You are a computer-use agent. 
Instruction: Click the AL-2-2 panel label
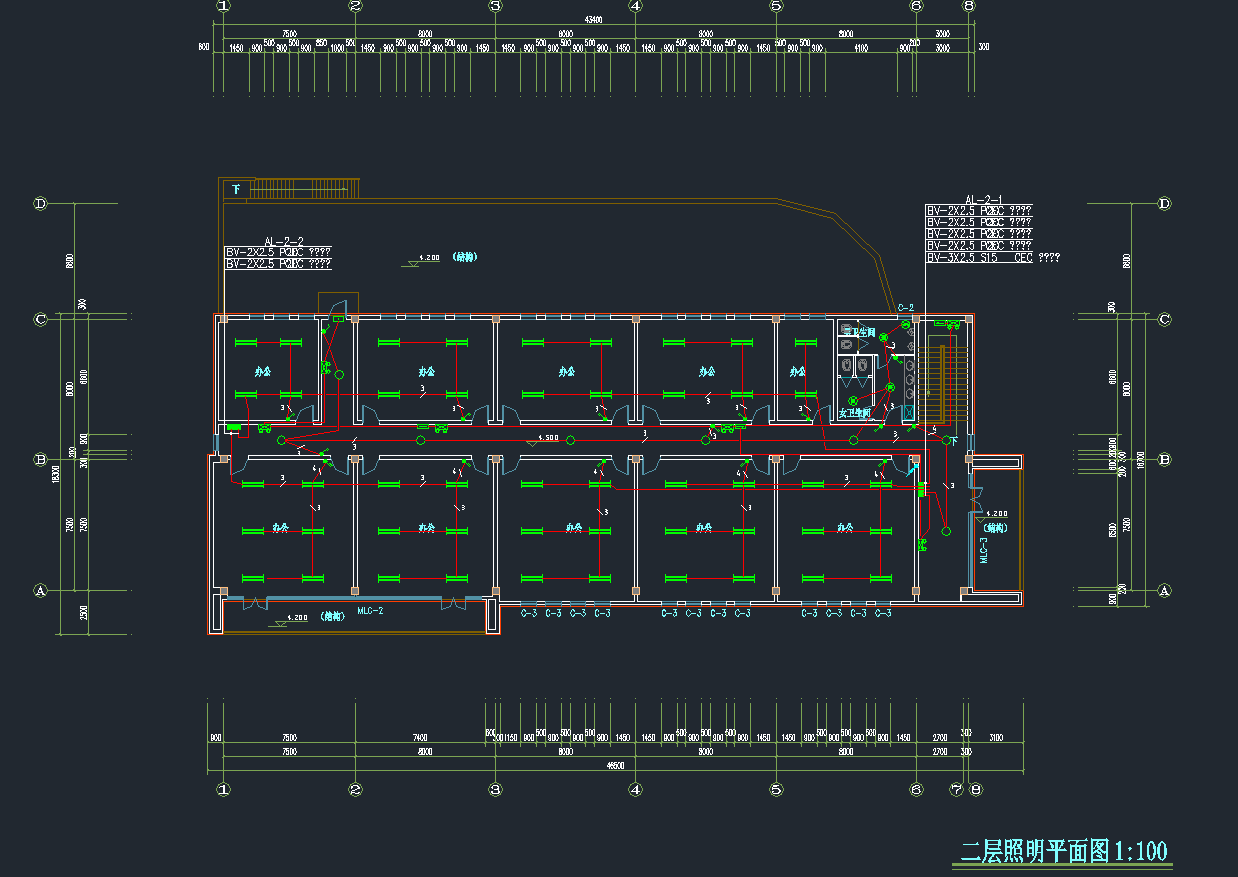[283, 241]
